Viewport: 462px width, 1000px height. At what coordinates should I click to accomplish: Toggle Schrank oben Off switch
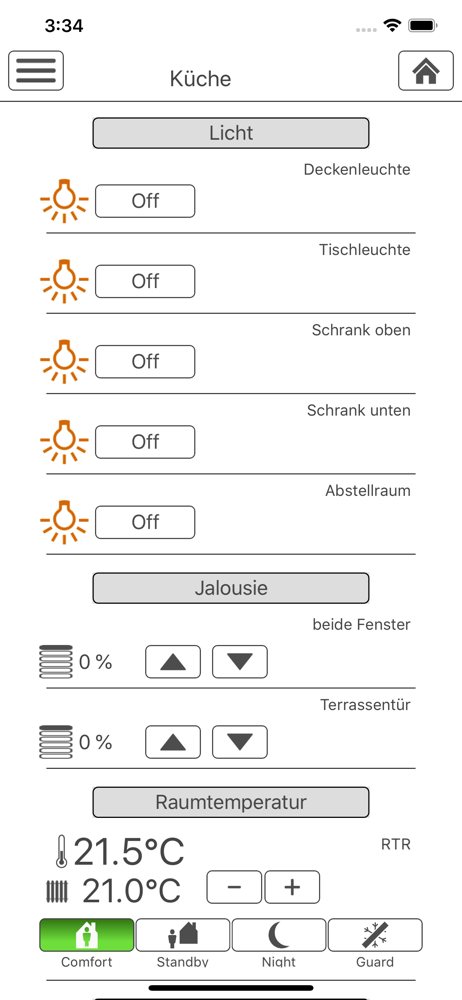(x=145, y=362)
